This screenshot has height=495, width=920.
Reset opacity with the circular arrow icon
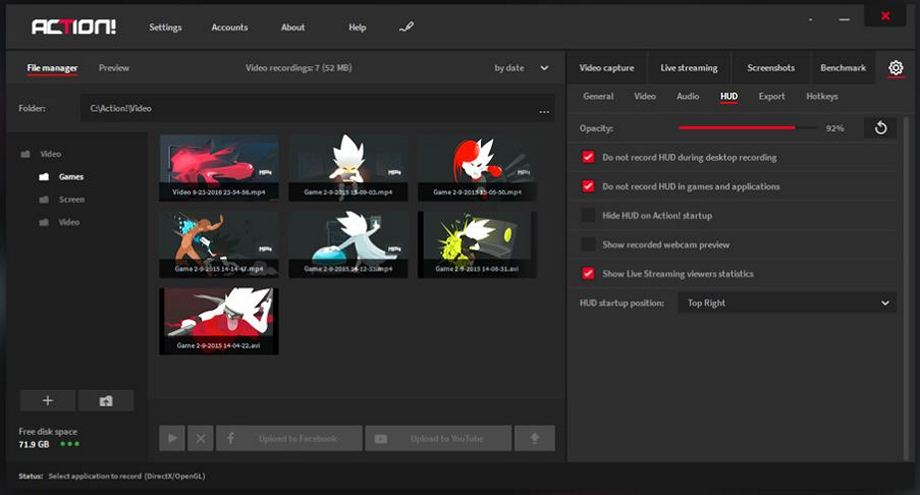pyautogui.click(x=880, y=128)
